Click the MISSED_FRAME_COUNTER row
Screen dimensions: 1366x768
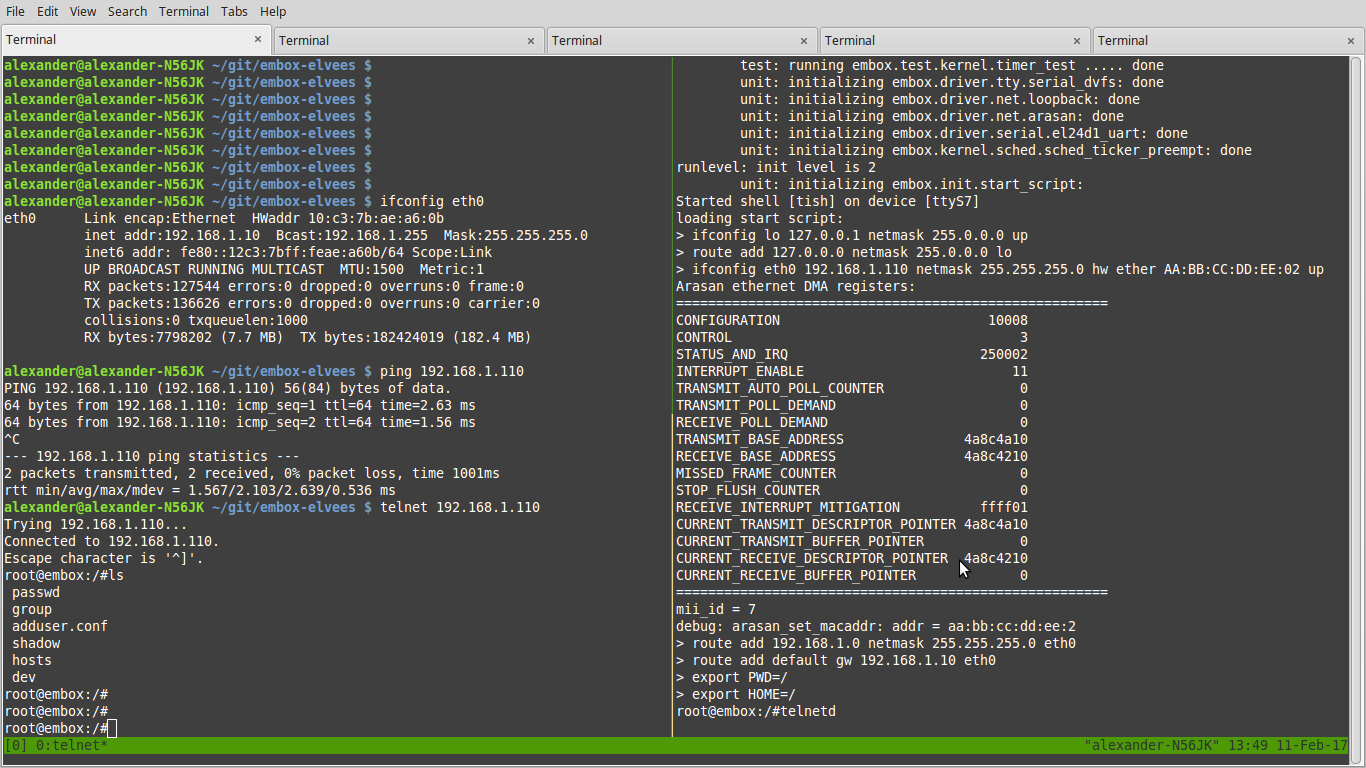[852, 473]
